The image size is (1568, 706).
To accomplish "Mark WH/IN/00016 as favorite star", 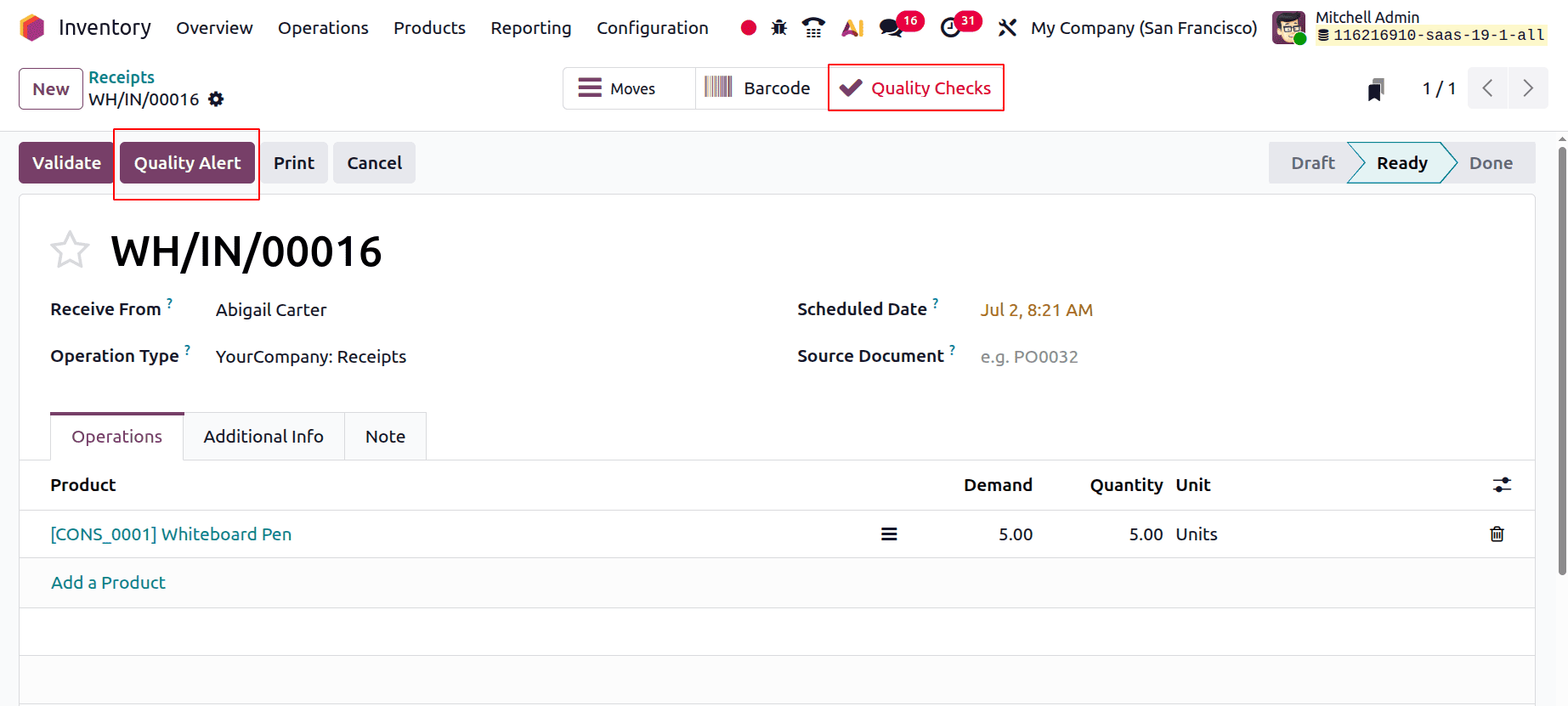I will point(70,251).
